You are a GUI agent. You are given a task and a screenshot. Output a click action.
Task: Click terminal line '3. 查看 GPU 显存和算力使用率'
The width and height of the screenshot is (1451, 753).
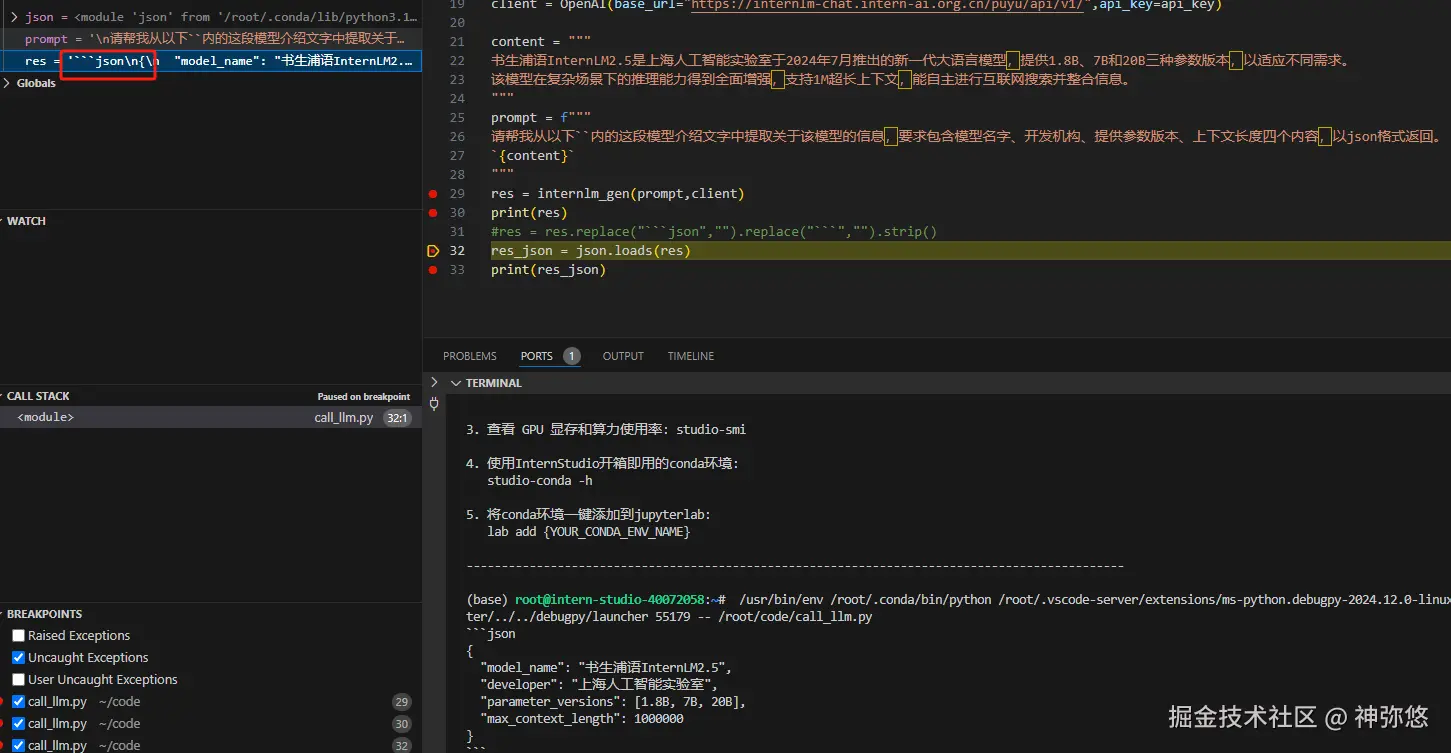[606, 430]
